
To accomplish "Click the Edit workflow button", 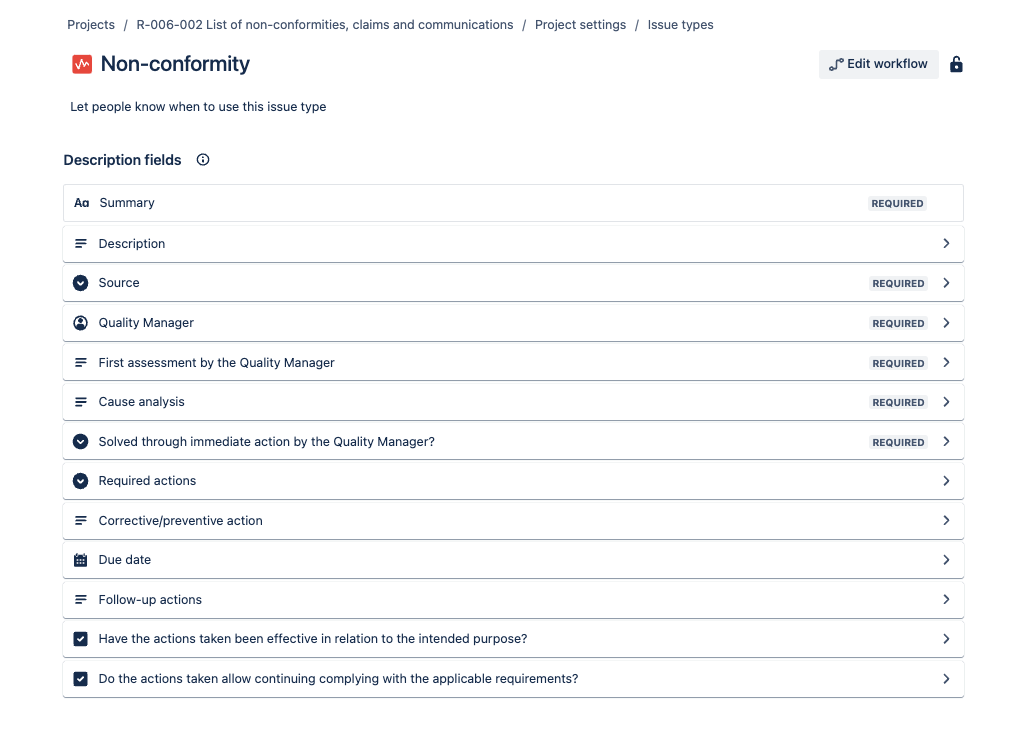I will (878, 64).
